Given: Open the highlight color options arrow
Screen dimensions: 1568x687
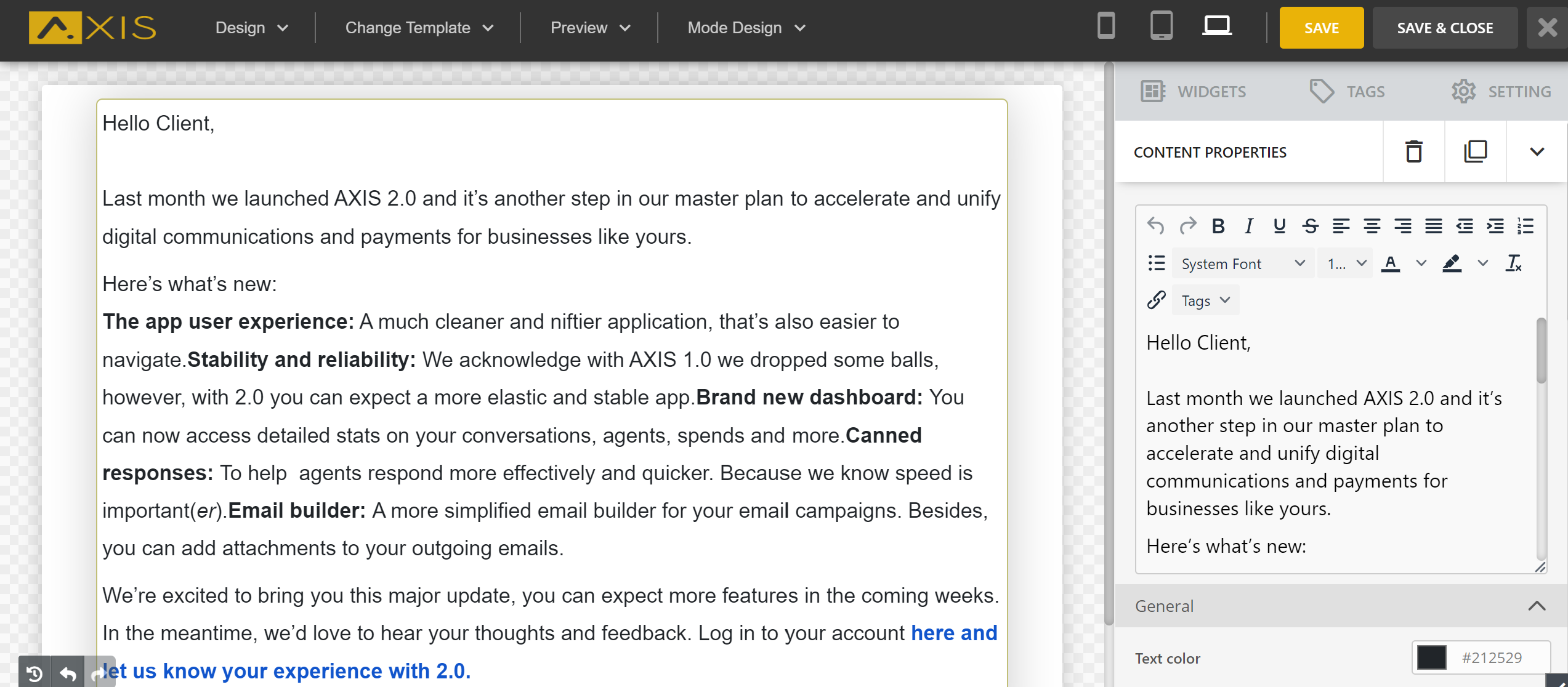Looking at the screenshot, I should tap(1483, 263).
